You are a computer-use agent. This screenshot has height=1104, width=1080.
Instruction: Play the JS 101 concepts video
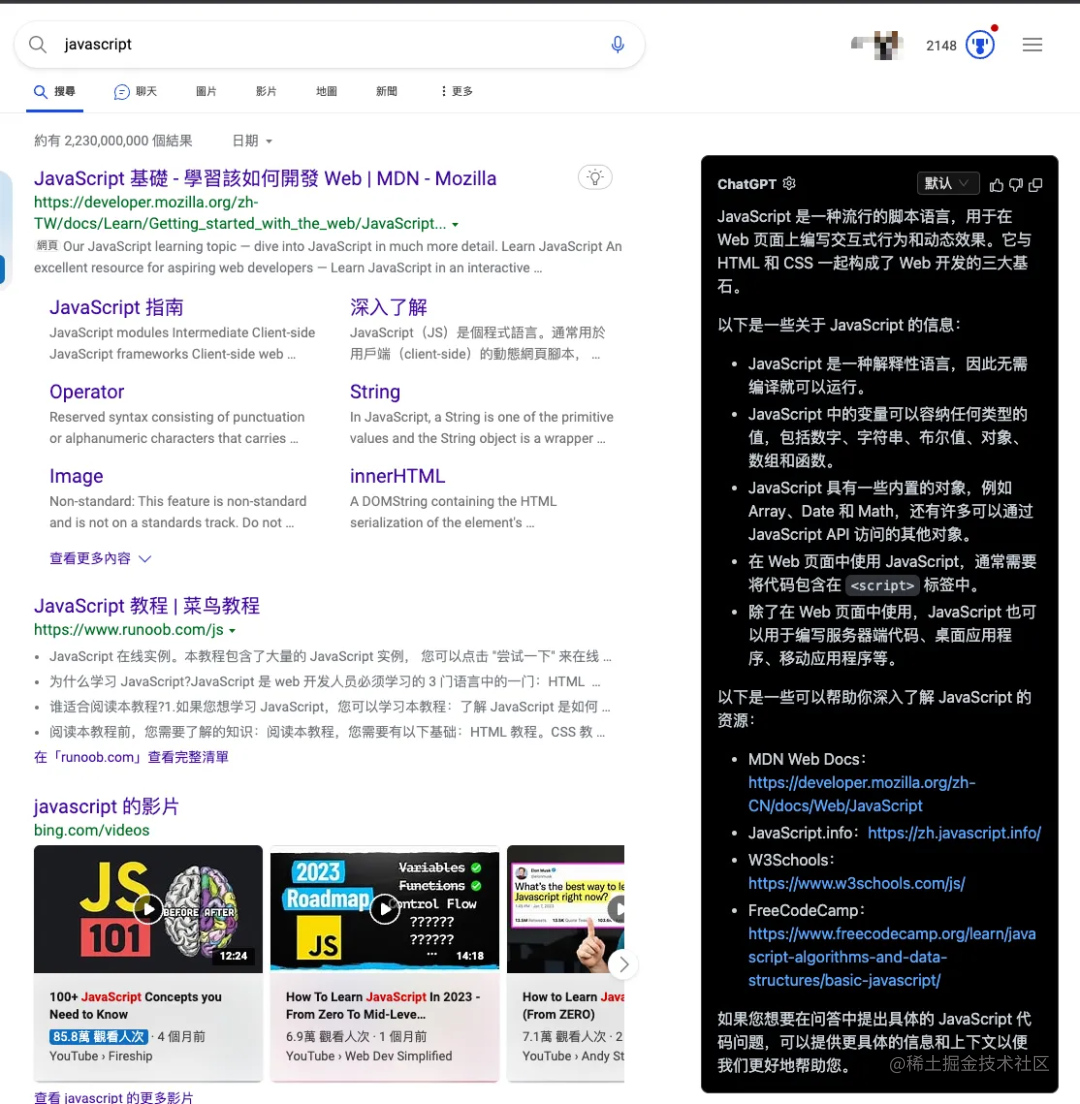(148, 909)
